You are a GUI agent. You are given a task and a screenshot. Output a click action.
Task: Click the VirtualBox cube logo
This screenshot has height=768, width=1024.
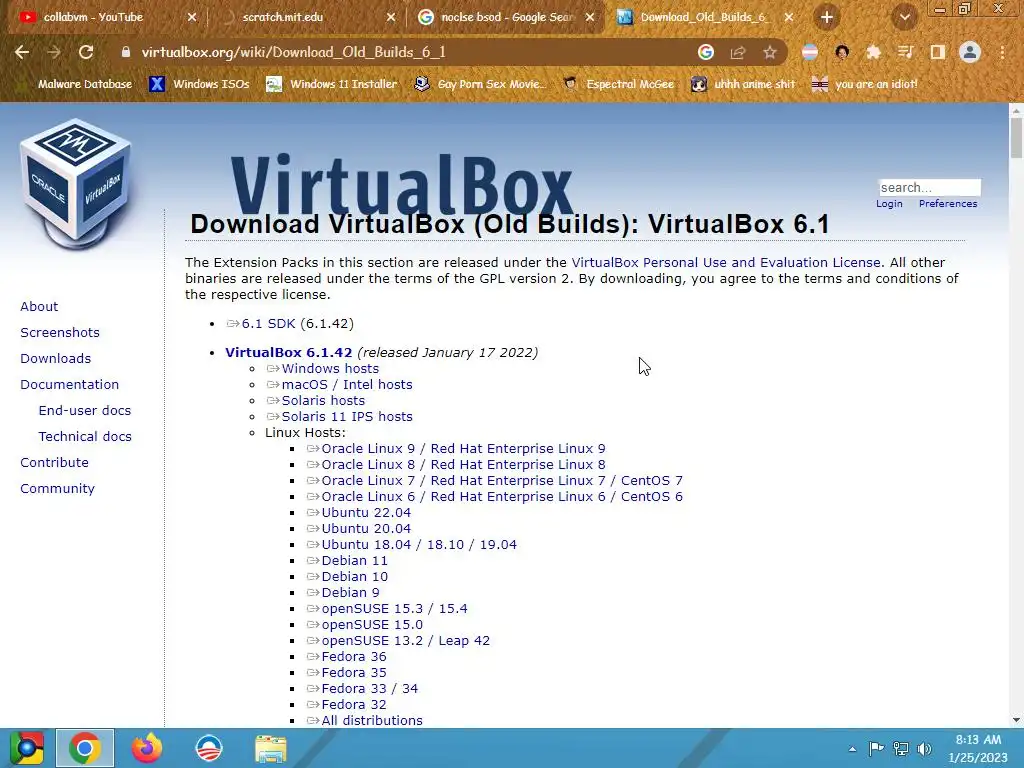76,184
